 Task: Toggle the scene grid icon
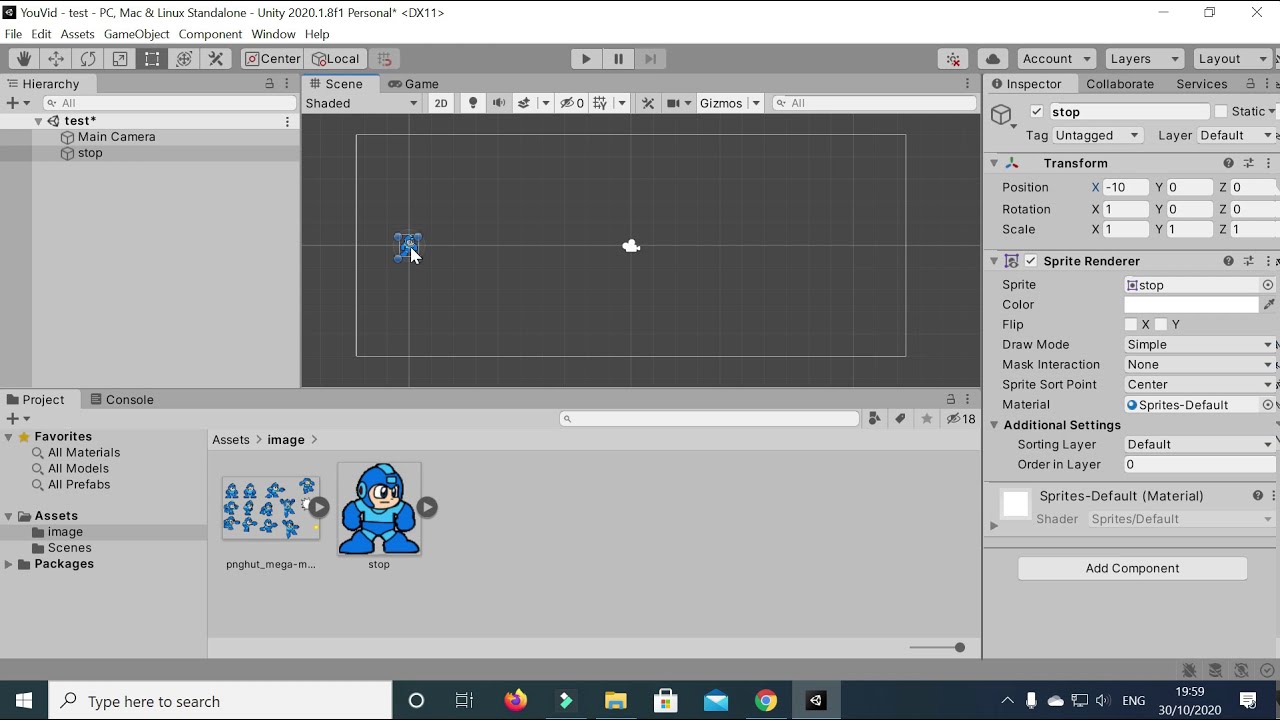point(600,103)
